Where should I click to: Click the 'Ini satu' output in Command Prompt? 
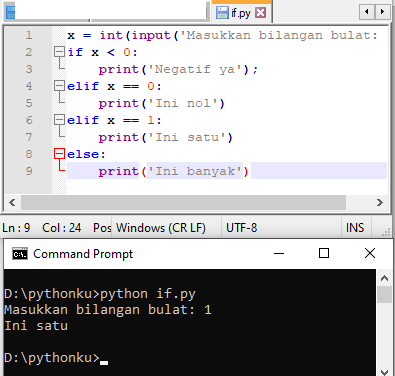[x=36, y=326]
